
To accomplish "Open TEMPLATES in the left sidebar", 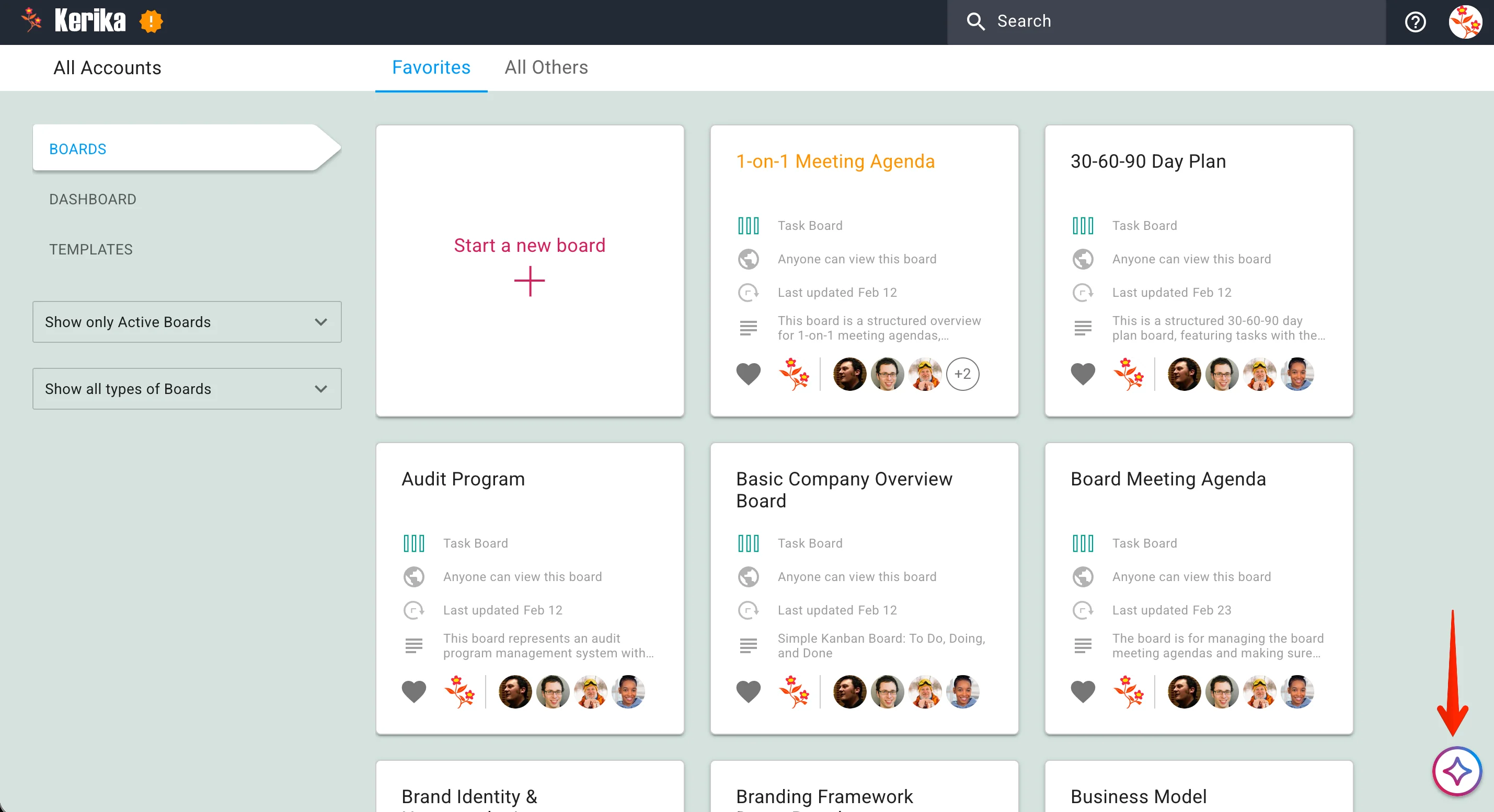I will coord(91,249).
